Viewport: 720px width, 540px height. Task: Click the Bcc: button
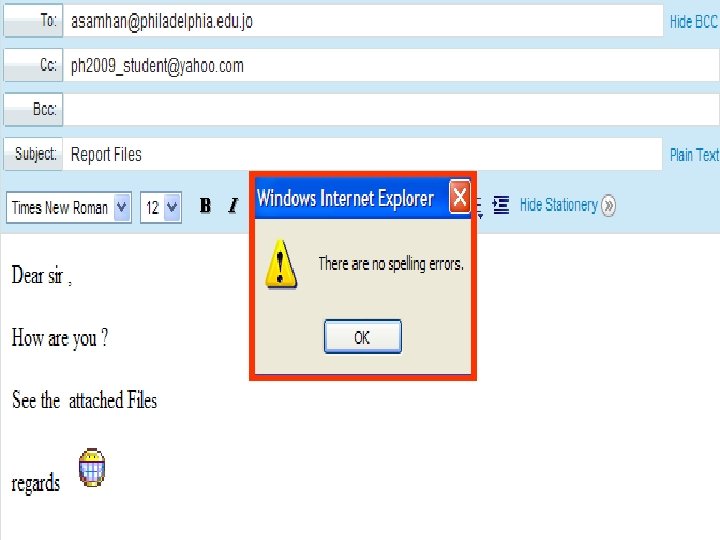pos(33,109)
